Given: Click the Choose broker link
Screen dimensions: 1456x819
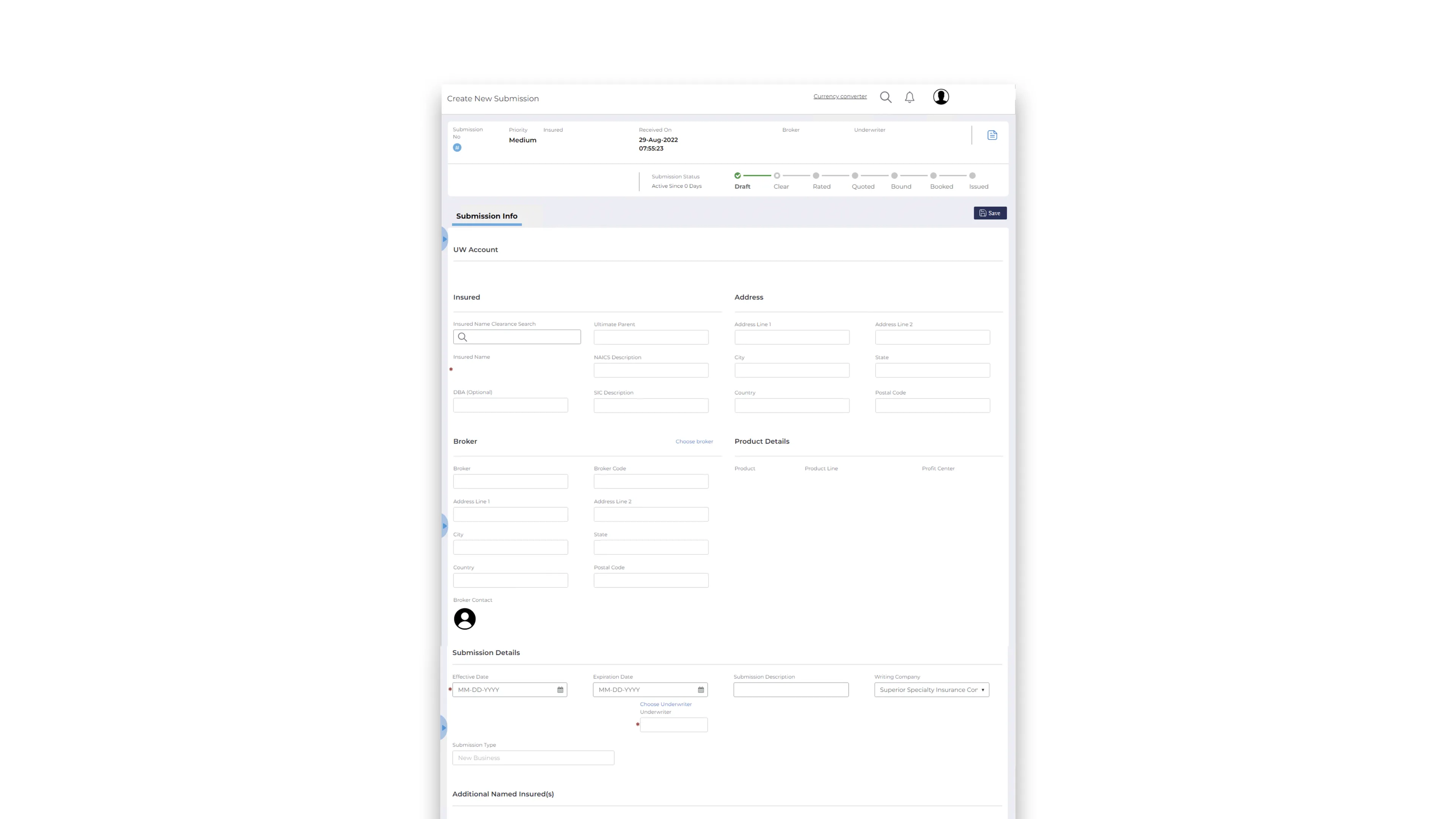Looking at the screenshot, I should pos(693,441).
